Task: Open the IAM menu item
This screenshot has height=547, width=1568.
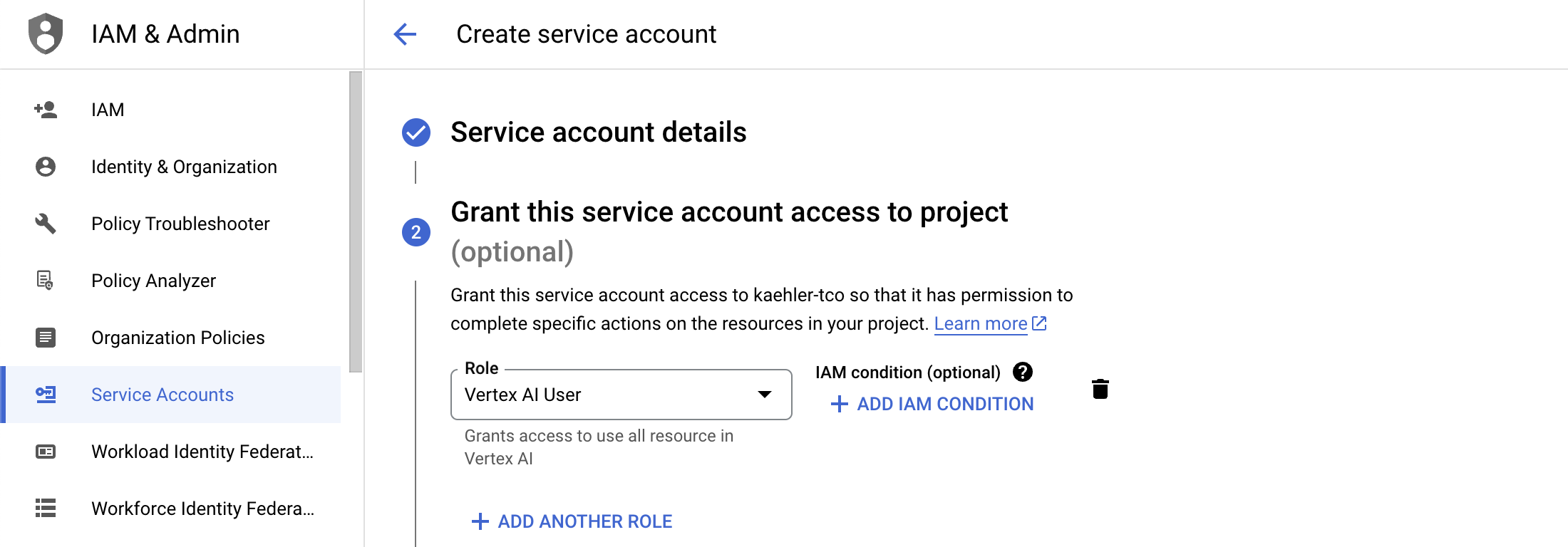Action: (108, 110)
